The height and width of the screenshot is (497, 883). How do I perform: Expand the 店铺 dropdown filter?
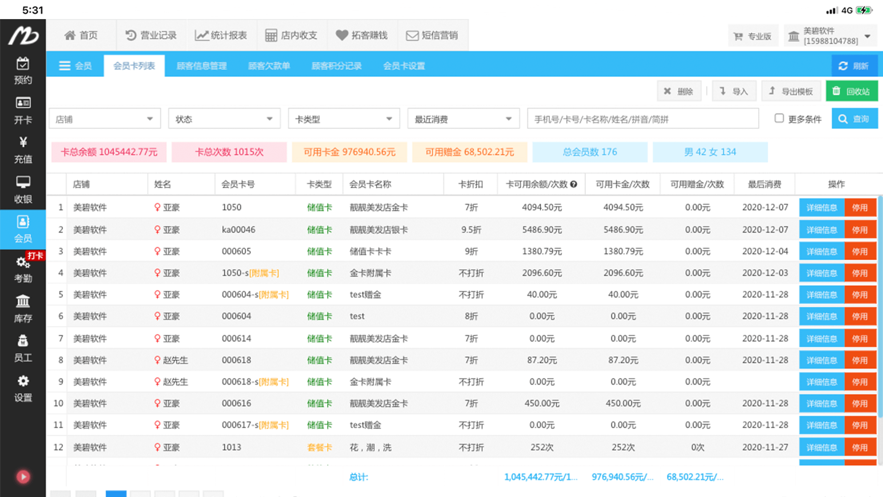pos(105,119)
